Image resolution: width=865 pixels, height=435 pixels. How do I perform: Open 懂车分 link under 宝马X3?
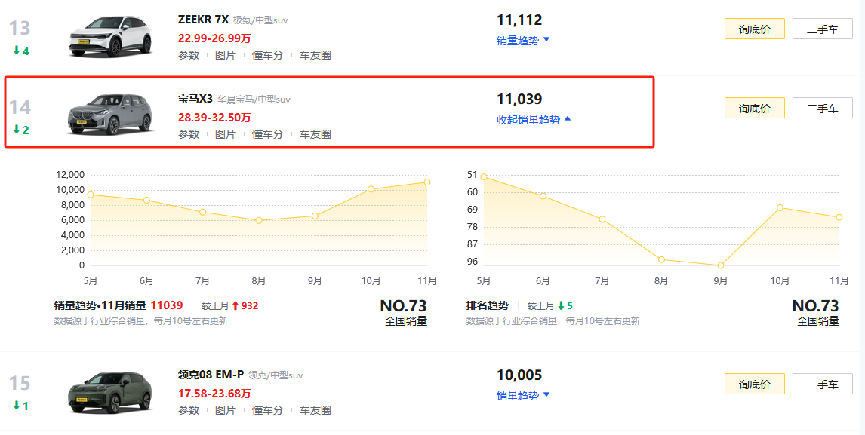(268, 135)
